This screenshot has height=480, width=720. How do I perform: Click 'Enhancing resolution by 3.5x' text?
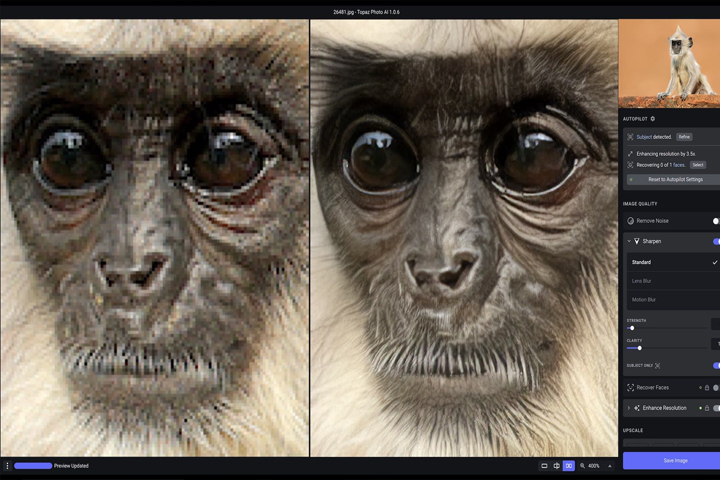point(666,154)
